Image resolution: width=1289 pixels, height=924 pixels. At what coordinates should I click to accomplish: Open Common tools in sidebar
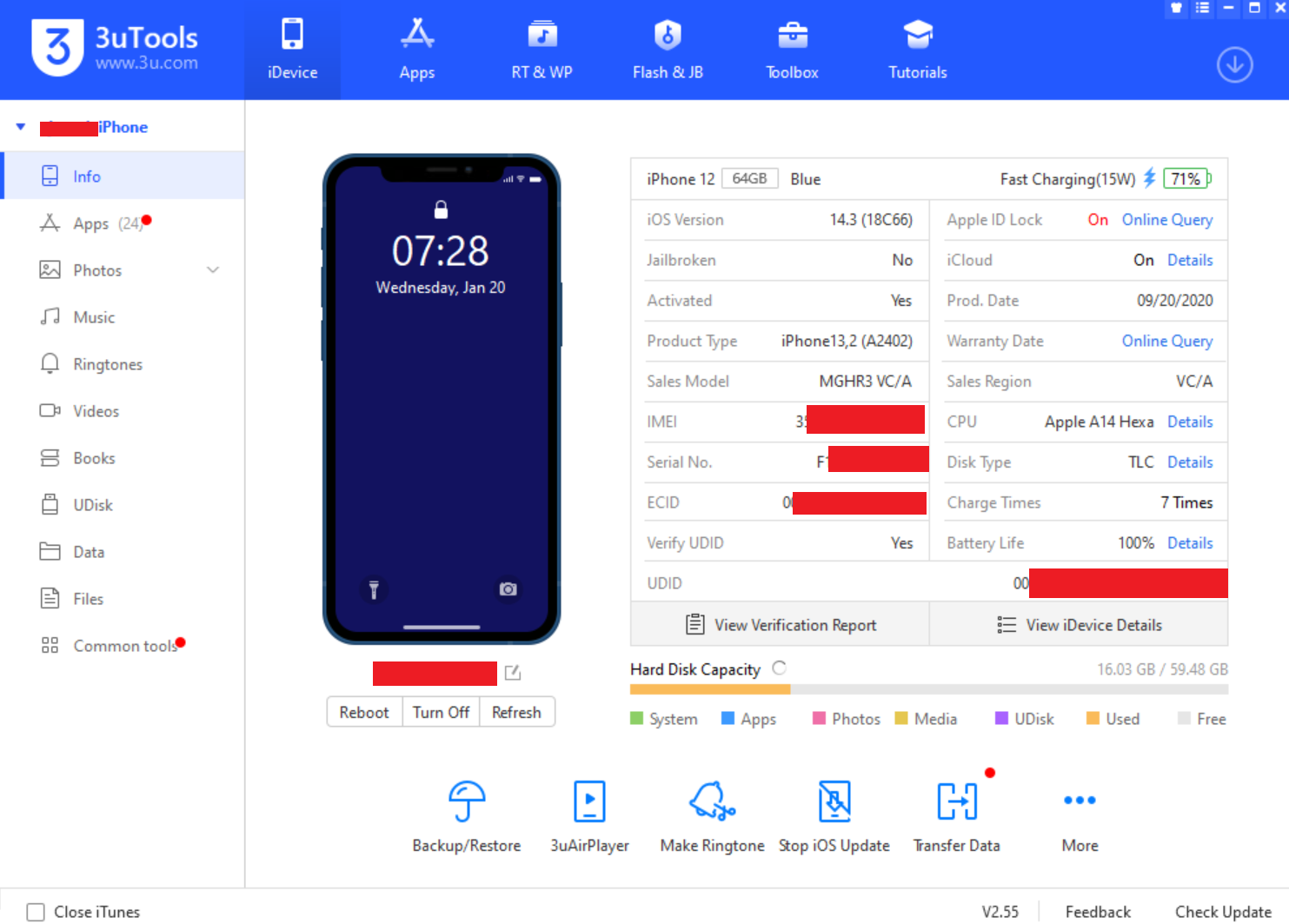point(123,646)
